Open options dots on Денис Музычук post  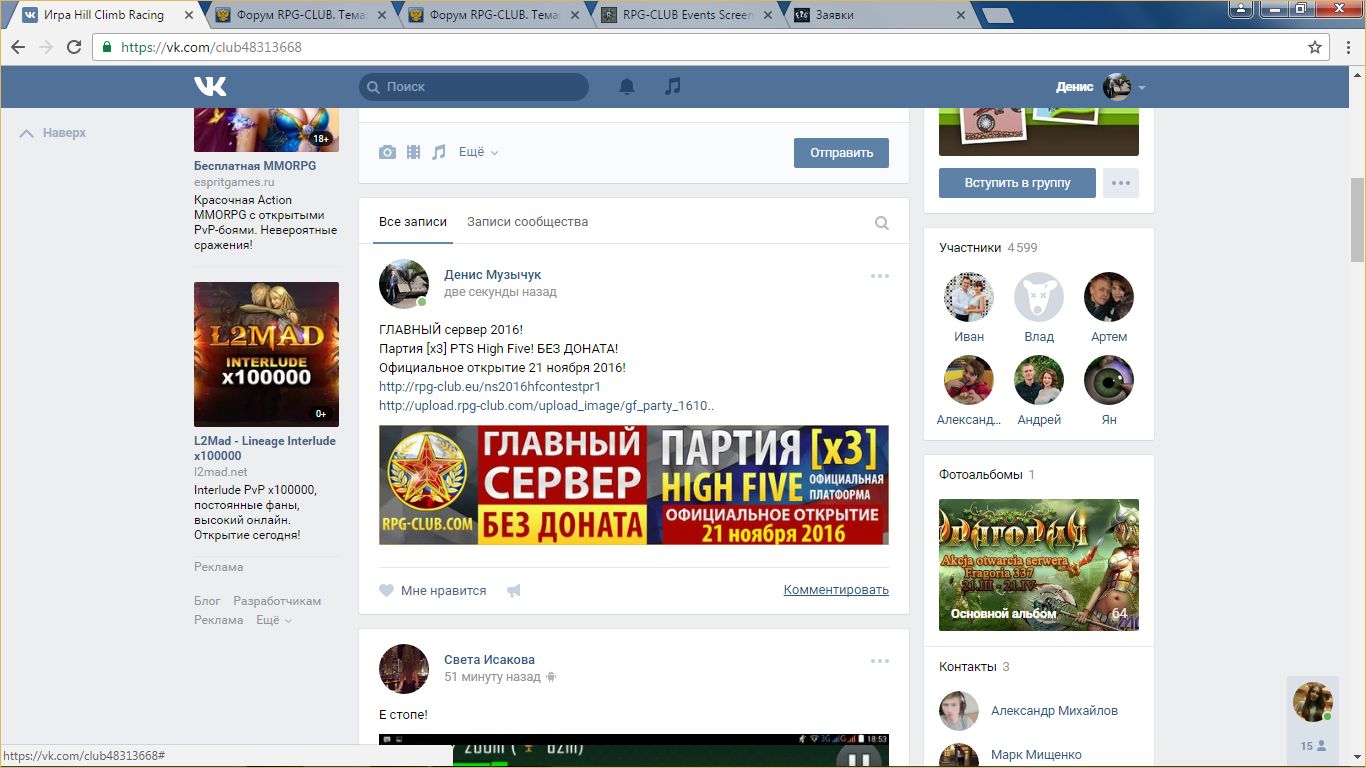click(x=880, y=276)
